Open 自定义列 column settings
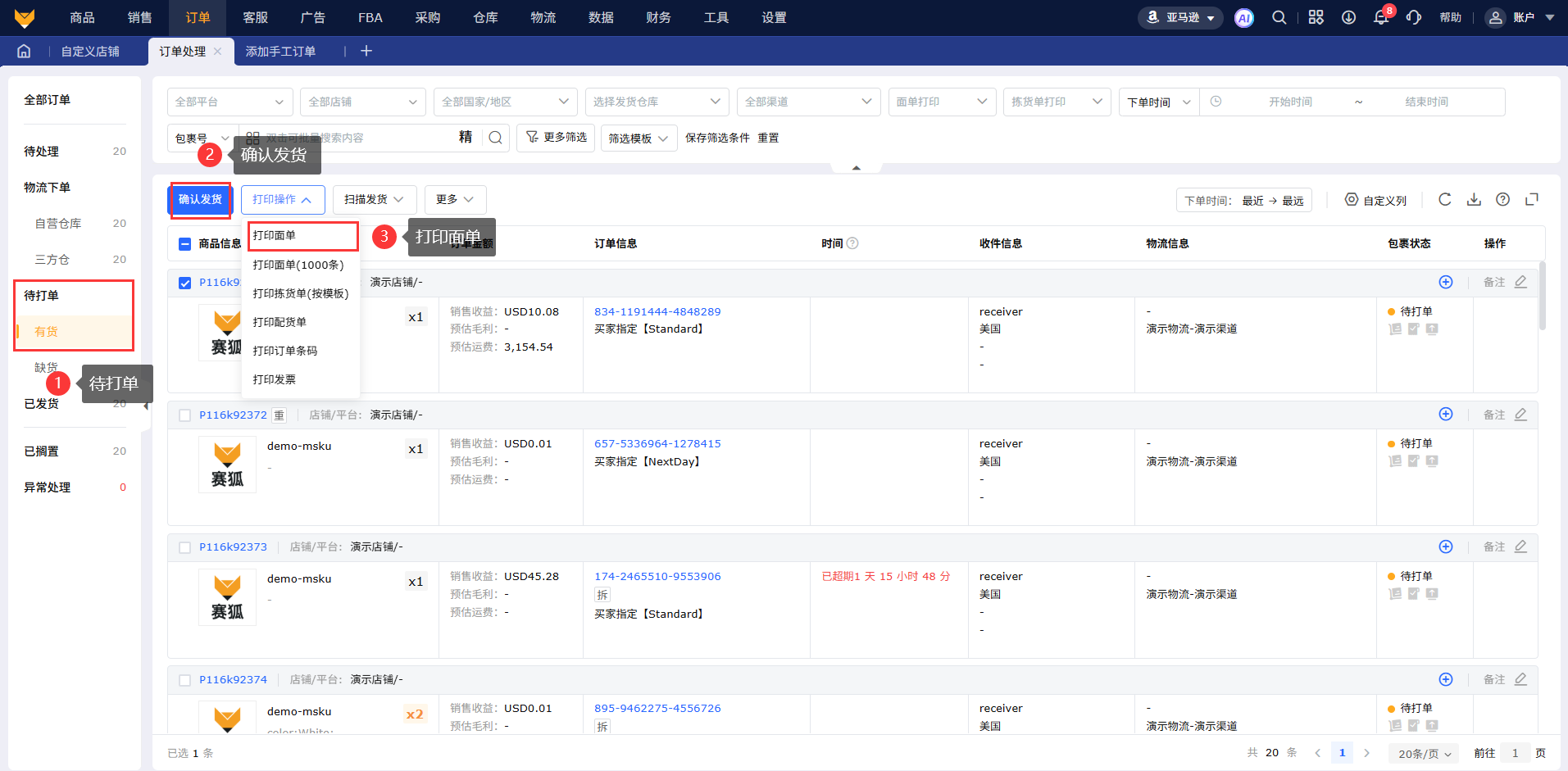Viewport: 1568px width, 771px height. (x=1375, y=200)
